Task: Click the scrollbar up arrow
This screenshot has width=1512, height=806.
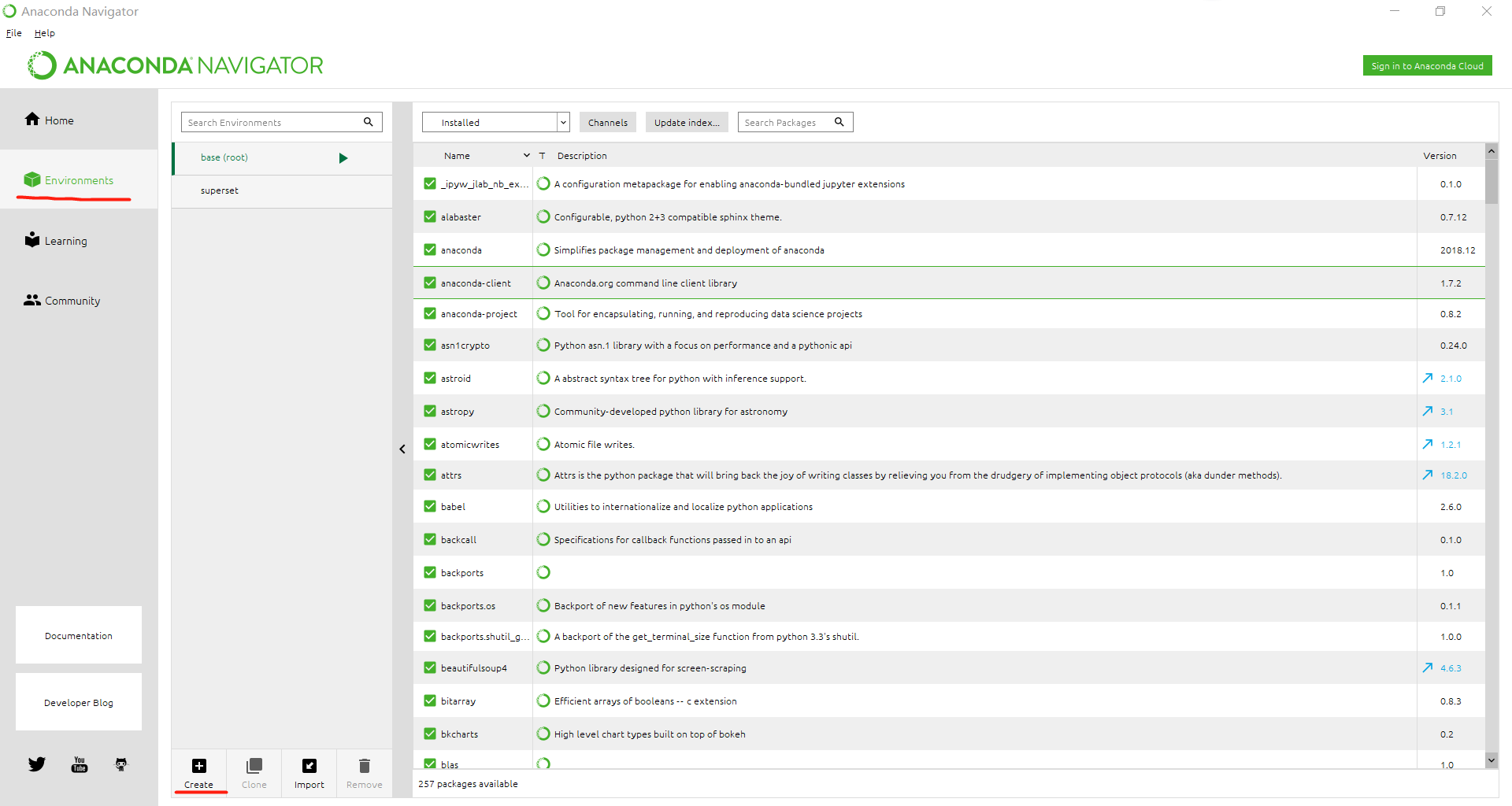Action: click(1492, 150)
